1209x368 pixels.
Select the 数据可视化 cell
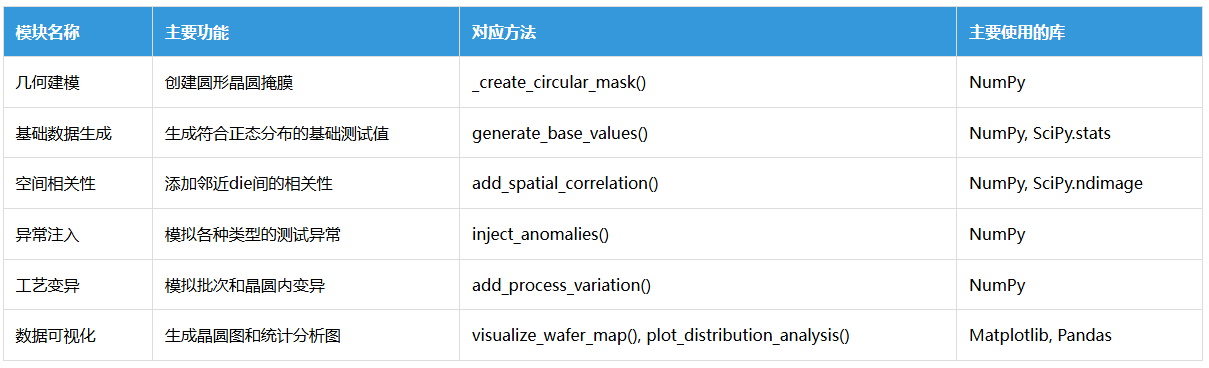[78, 335]
